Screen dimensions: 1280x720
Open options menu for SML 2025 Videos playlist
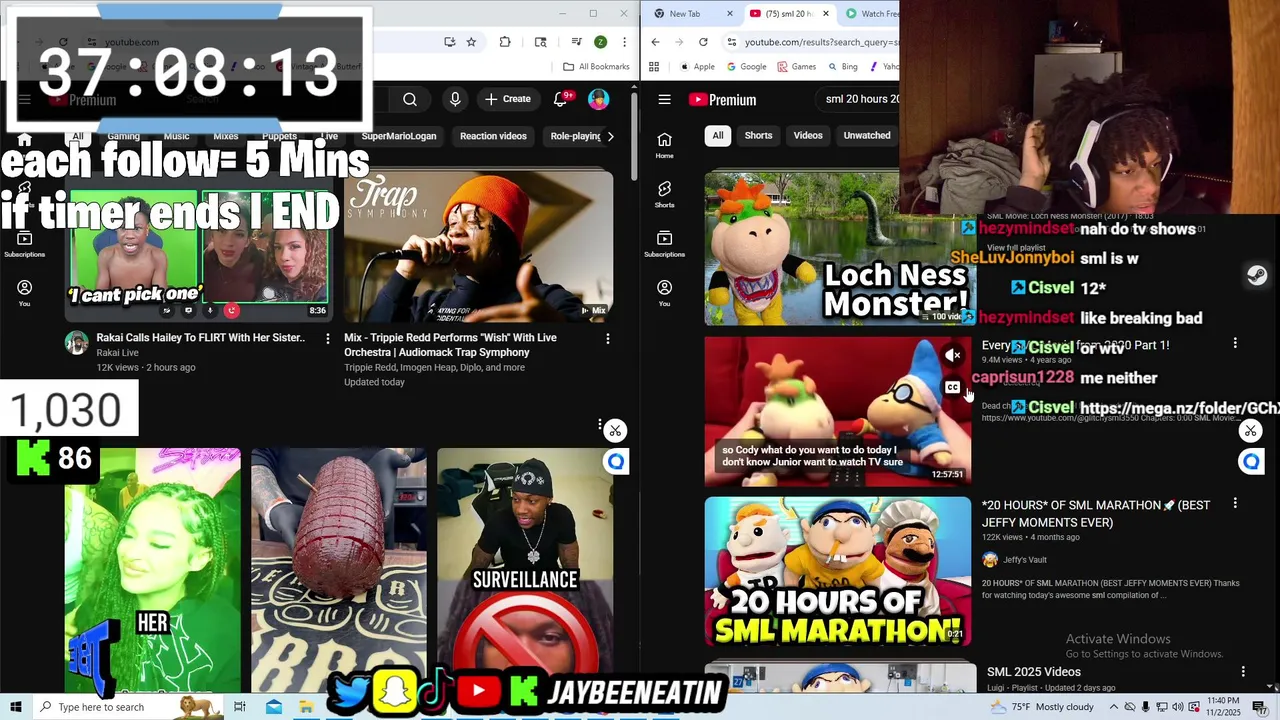[1243, 672]
